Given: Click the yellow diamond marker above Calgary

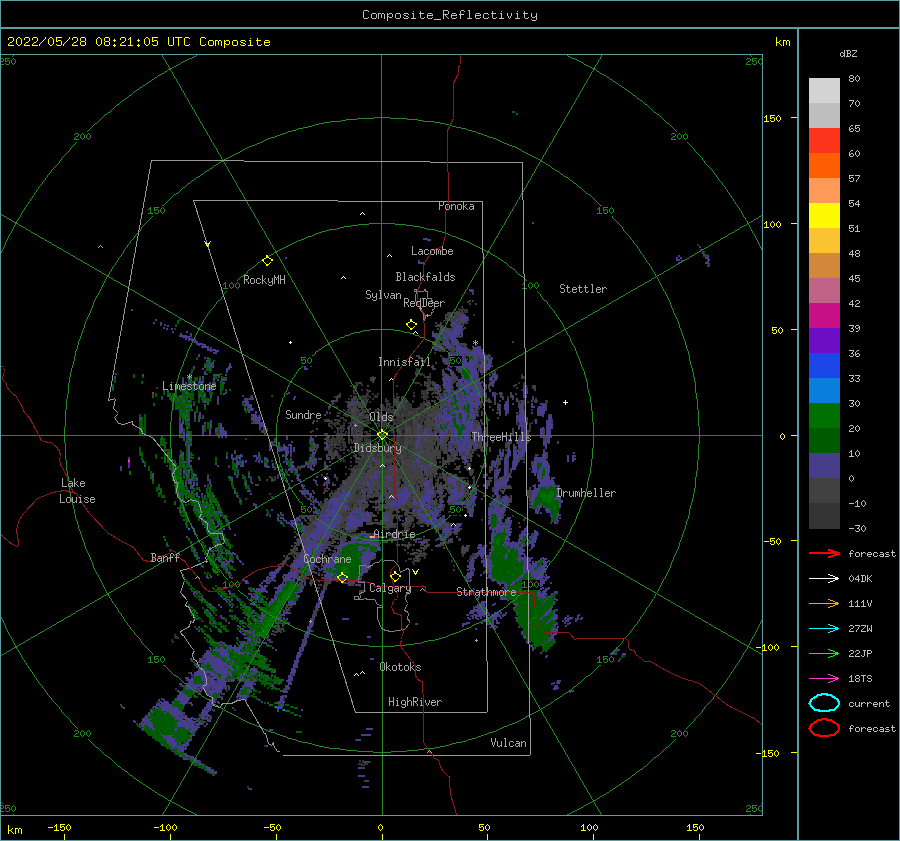Looking at the screenshot, I should pos(395,576).
